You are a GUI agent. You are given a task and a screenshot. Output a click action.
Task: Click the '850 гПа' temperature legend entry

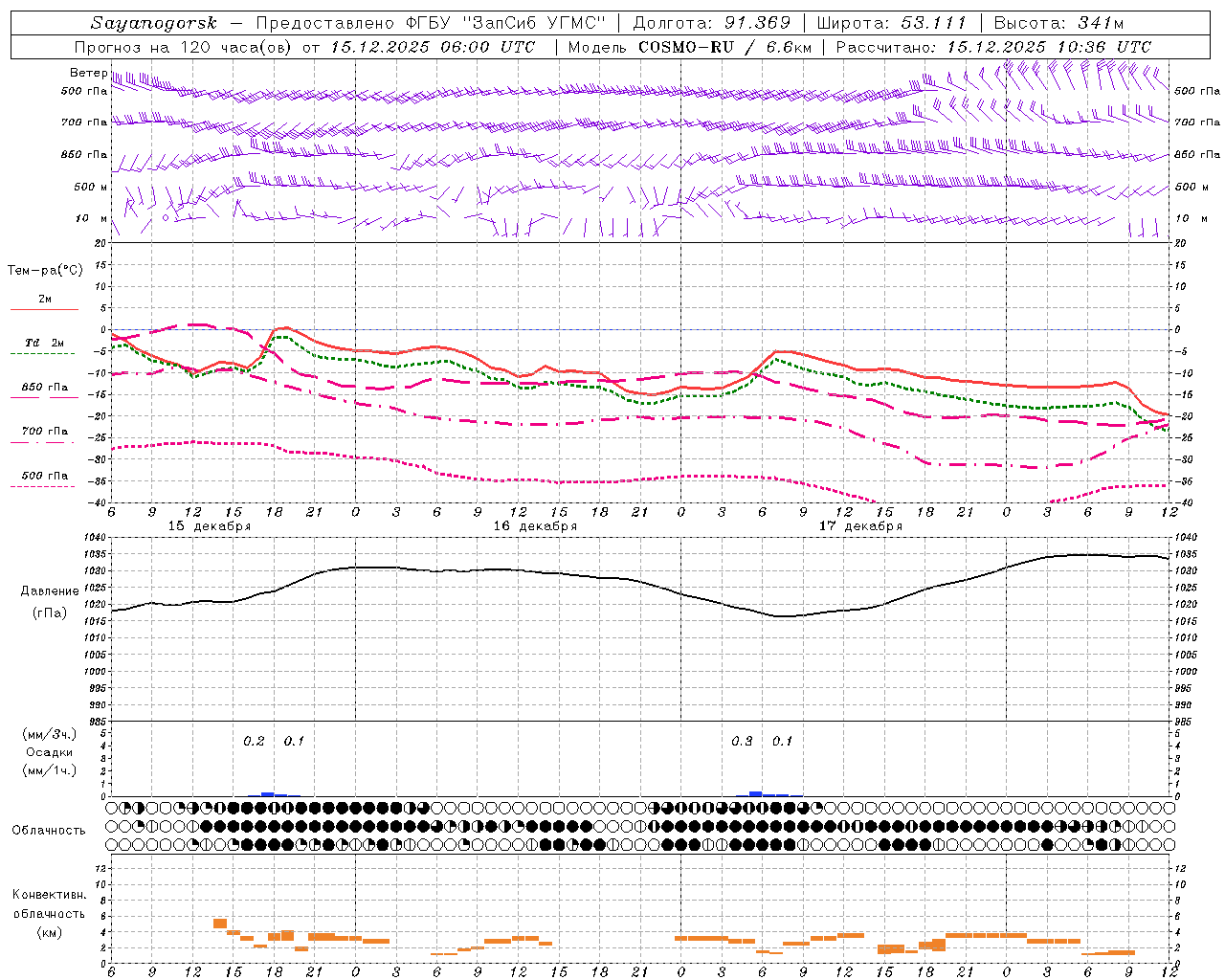coord(45,388)
